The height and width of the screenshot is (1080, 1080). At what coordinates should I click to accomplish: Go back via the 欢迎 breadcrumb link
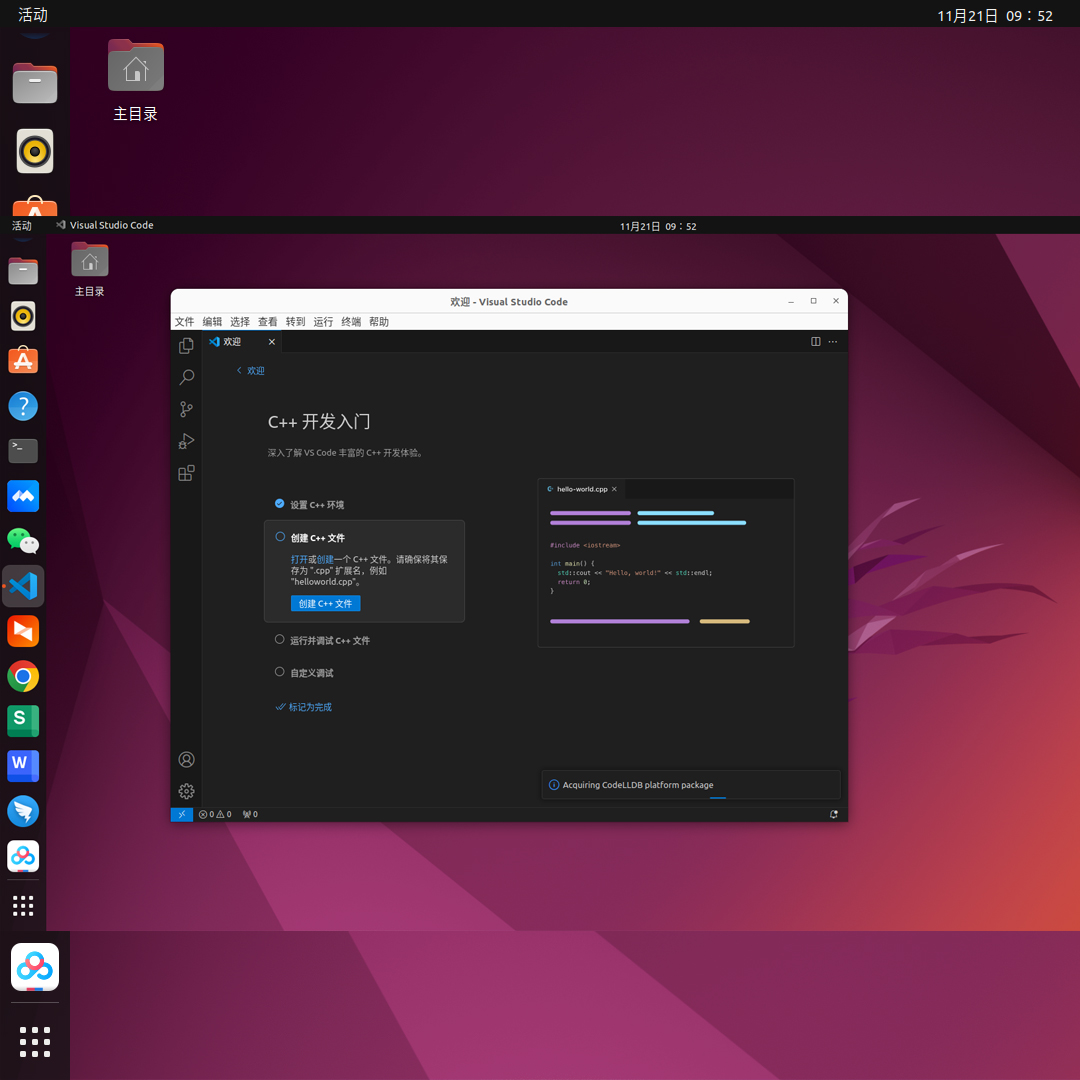point(251,371)
